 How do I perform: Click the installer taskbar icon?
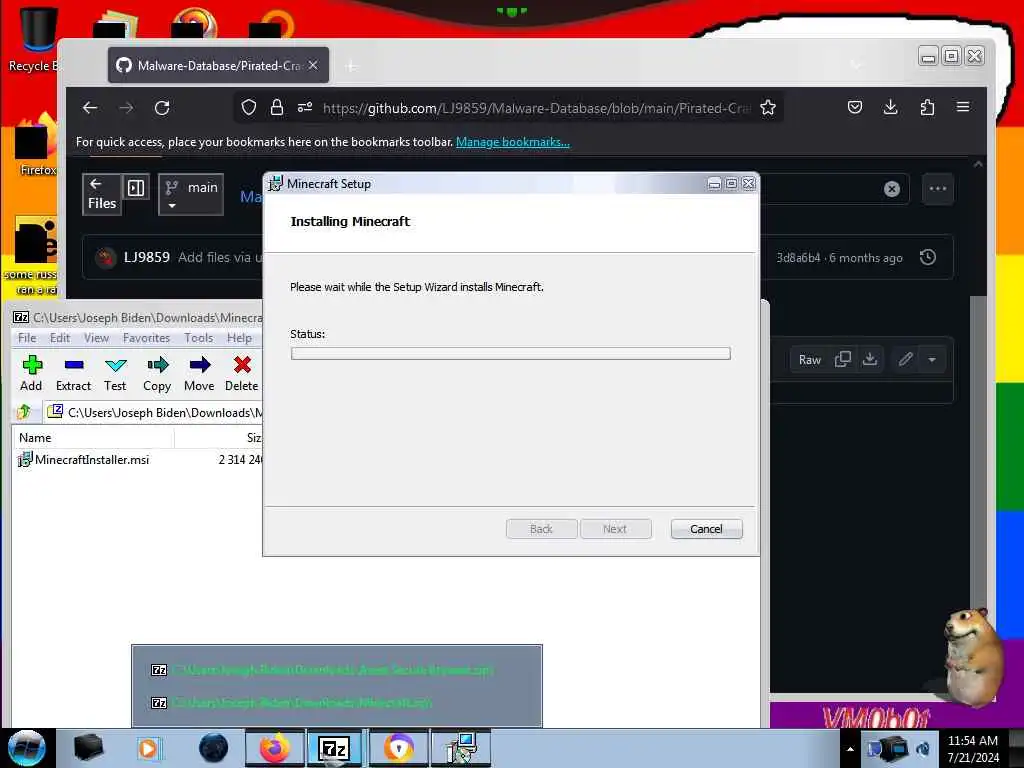tap(461, 748)
